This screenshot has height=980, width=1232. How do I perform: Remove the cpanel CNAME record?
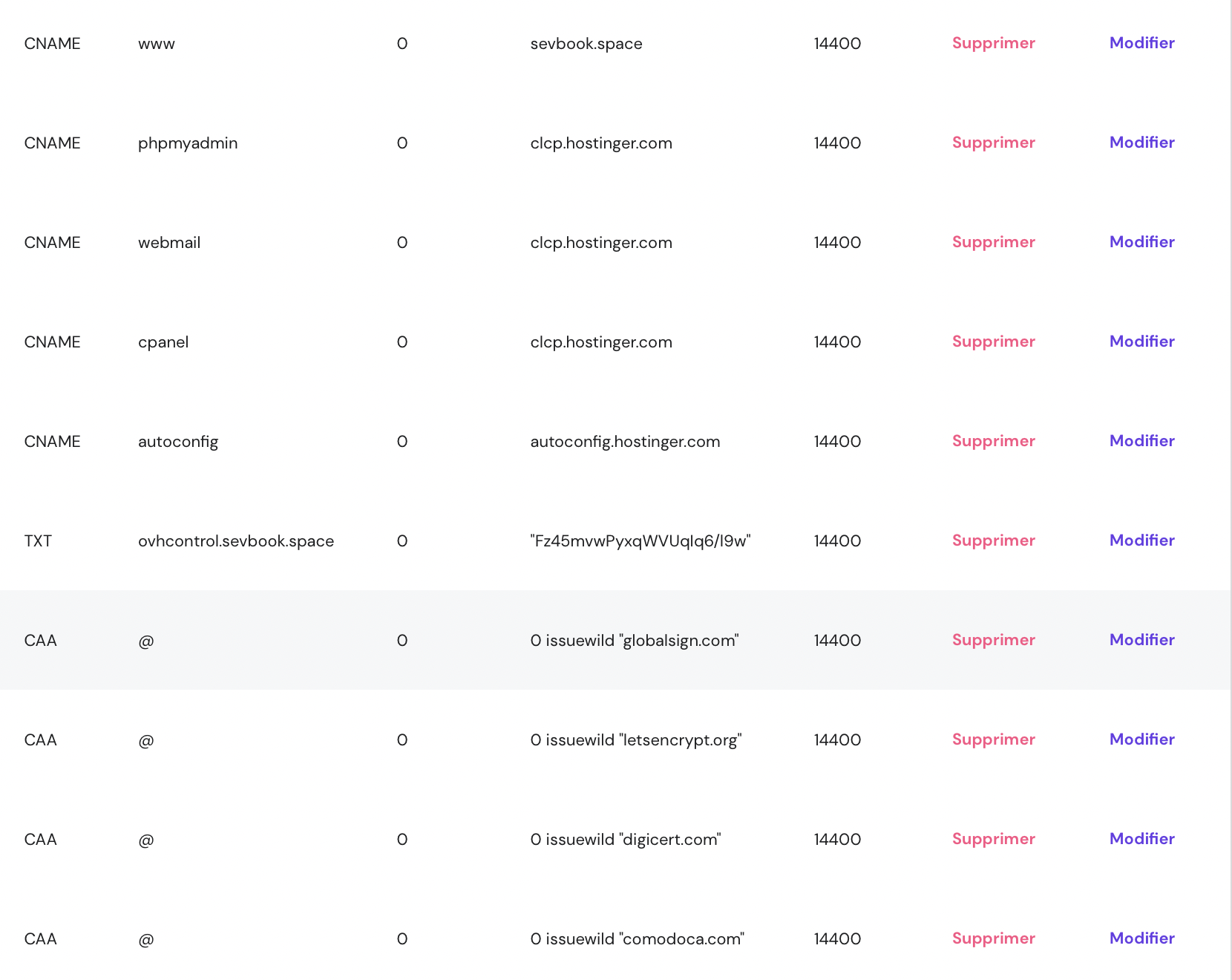[x=993, y=342]
